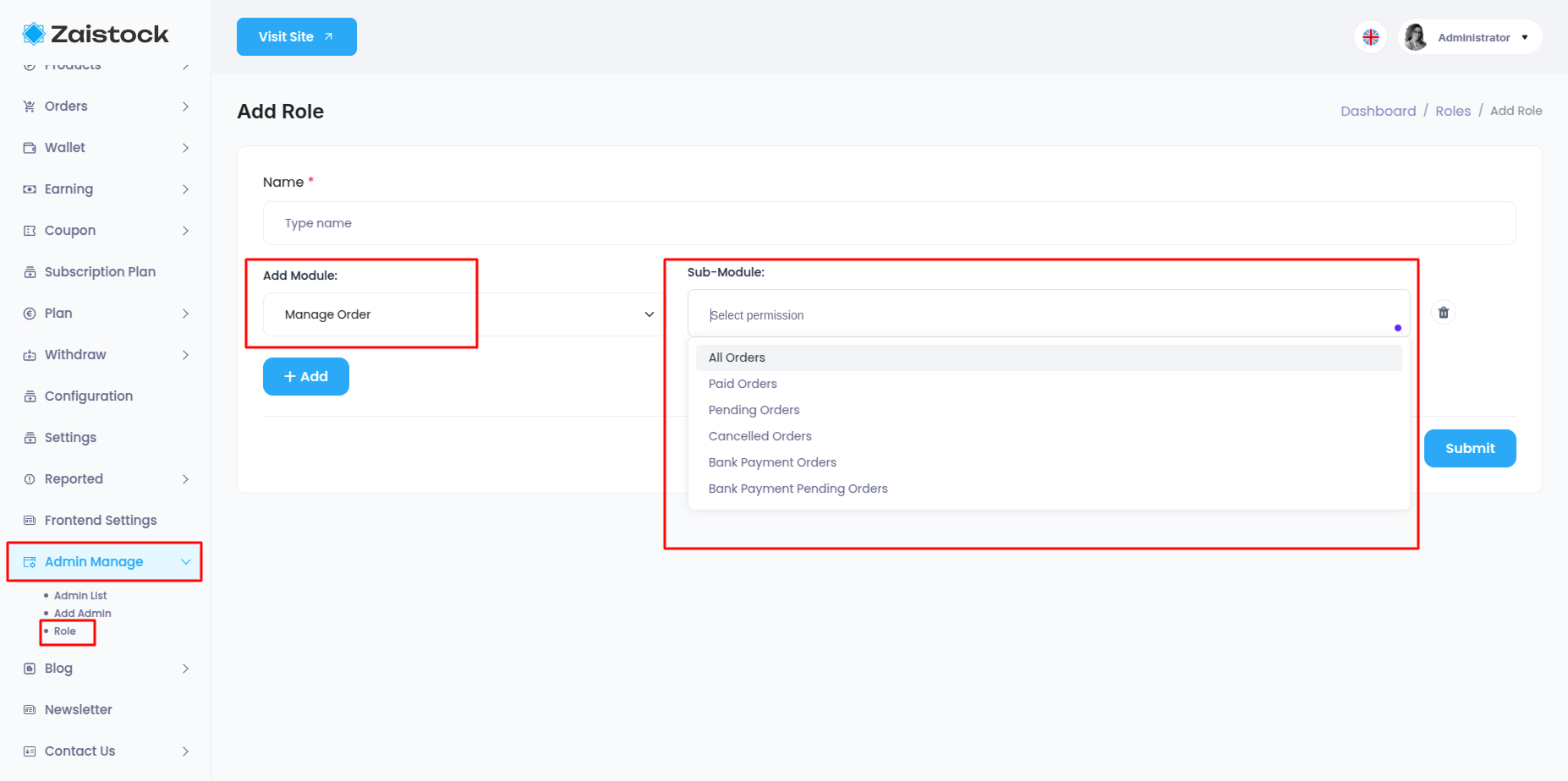Expand the Earning menu chevron
1568x781 pixels.
tap(185, 189)
